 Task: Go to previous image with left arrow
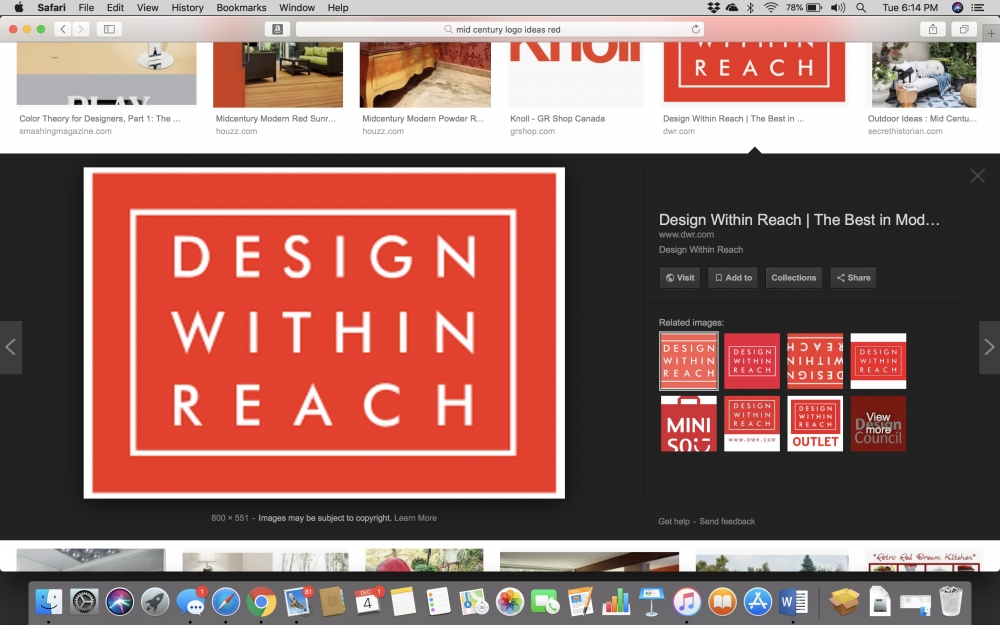11,347
